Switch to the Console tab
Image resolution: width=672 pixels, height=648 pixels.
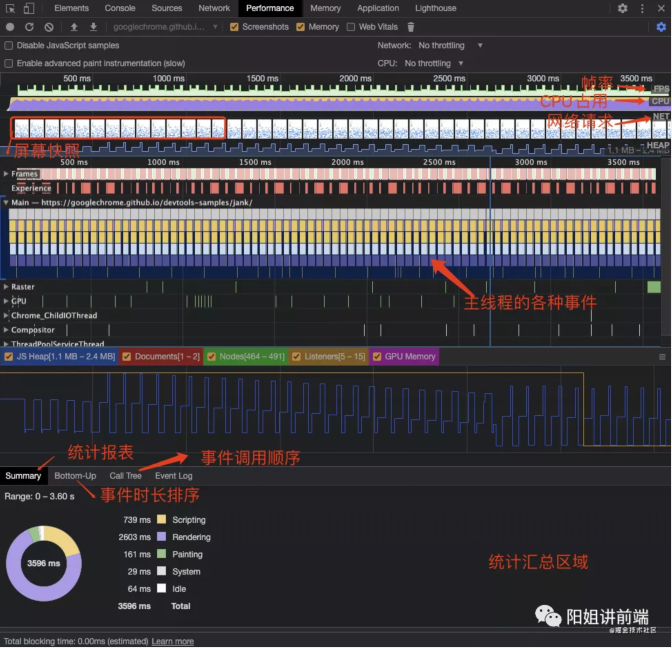pyautogui.click(x=120, y=8)
